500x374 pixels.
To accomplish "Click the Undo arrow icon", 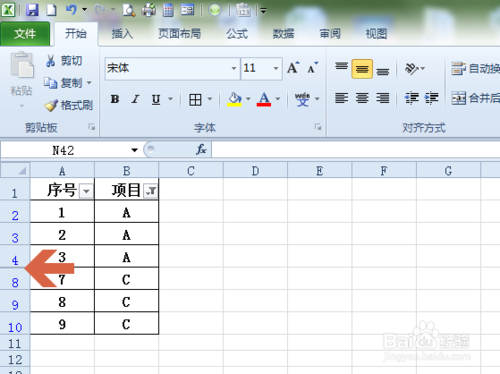I will [x=72, y=10].
